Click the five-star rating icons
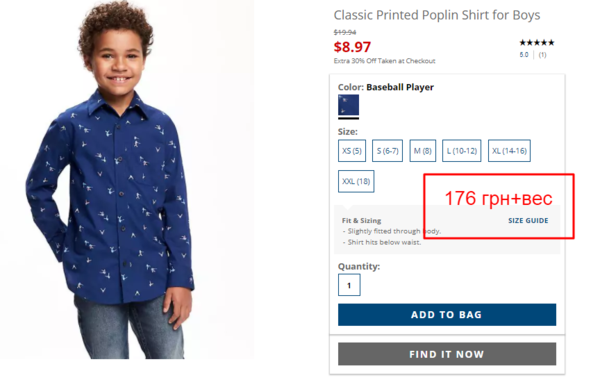The height and width of the screenshot is (380, 600). (536, 42)
